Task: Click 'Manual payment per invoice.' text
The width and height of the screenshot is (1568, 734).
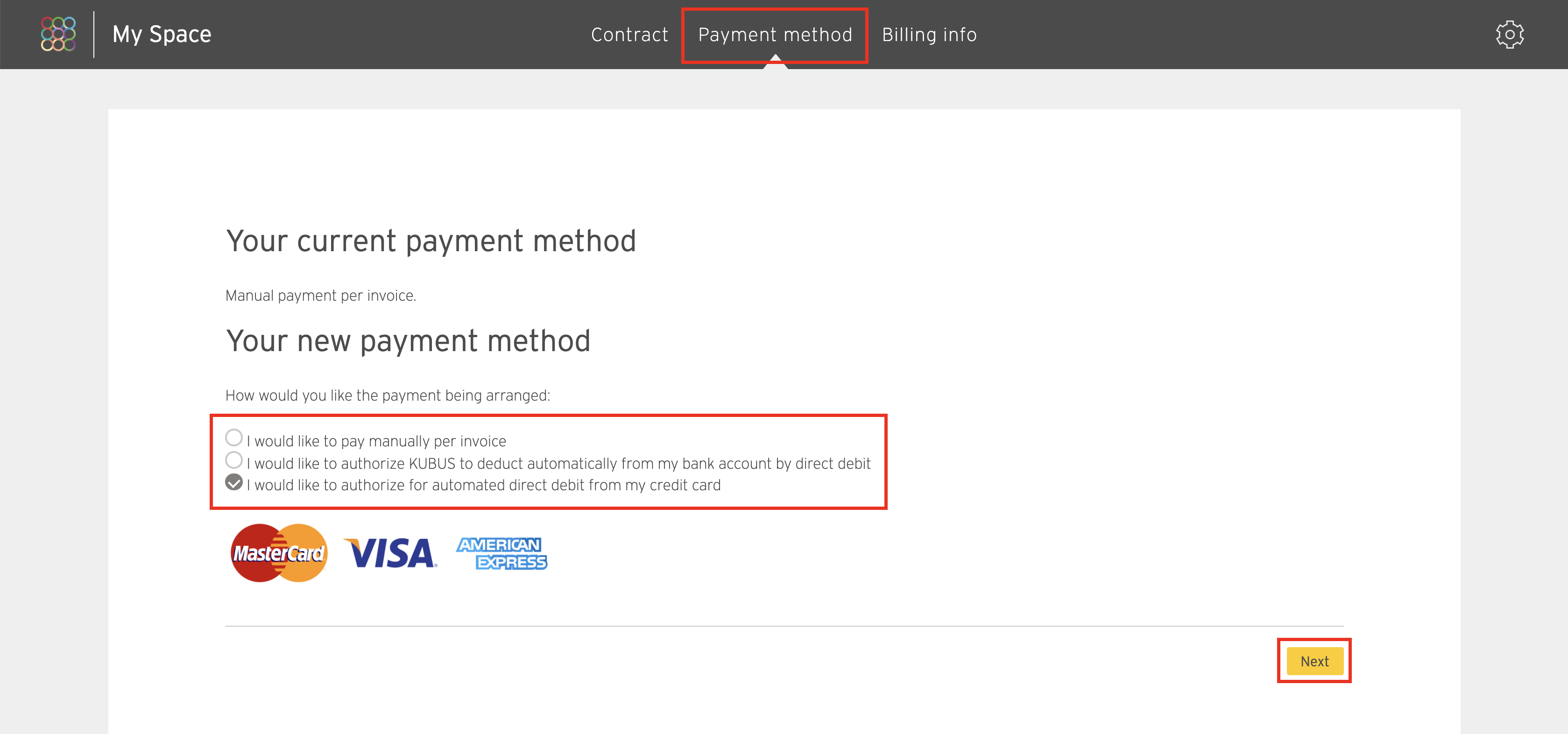Action: 321,296
